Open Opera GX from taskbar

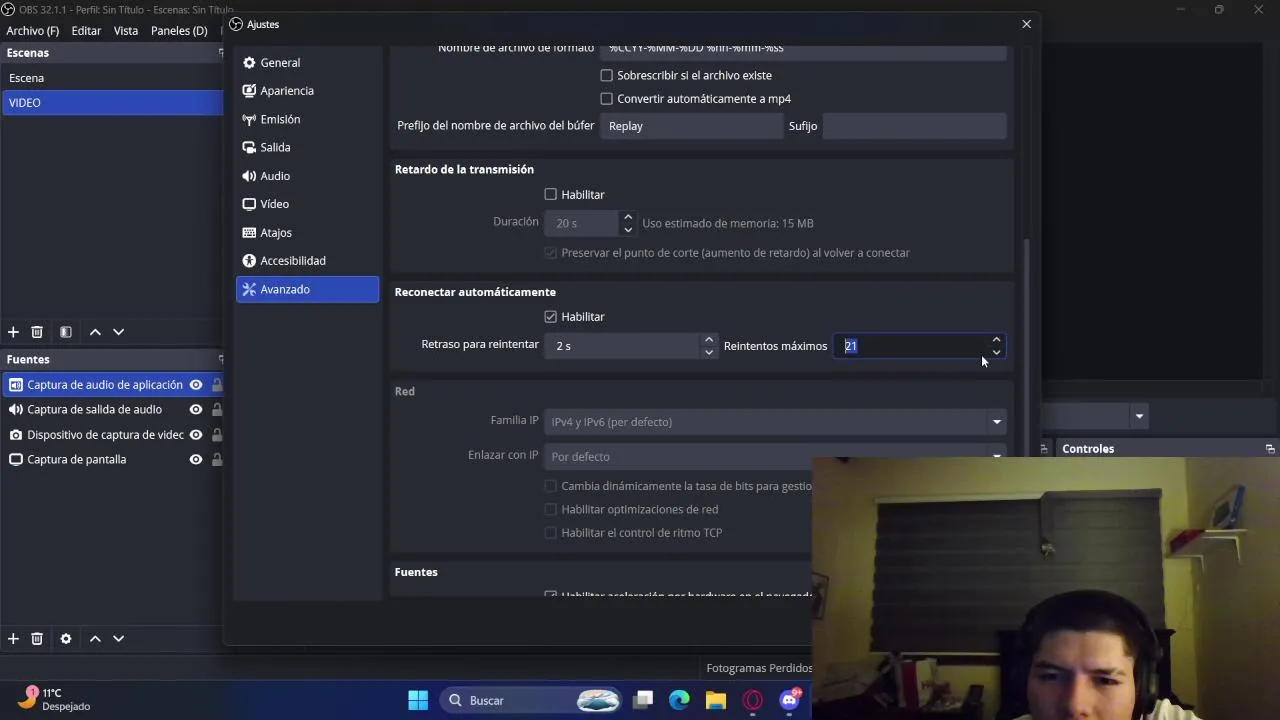click(753, 700)
